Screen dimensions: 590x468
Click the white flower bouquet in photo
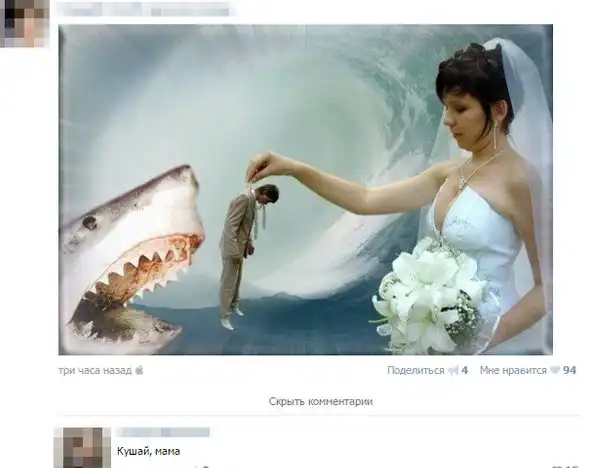pos(431,299)
